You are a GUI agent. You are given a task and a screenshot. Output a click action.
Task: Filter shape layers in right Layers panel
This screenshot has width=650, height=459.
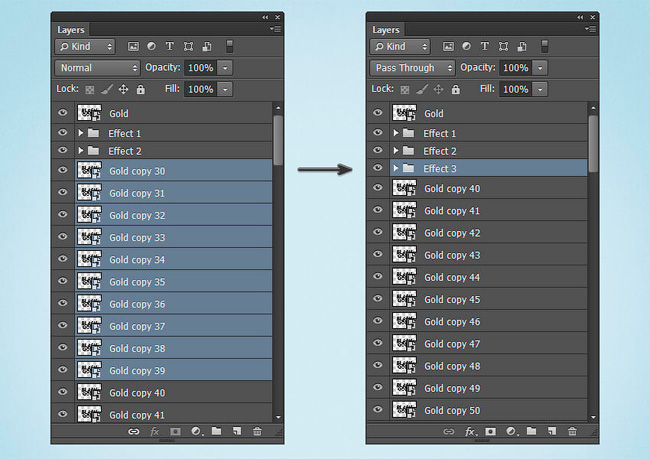tap(503, 46)
